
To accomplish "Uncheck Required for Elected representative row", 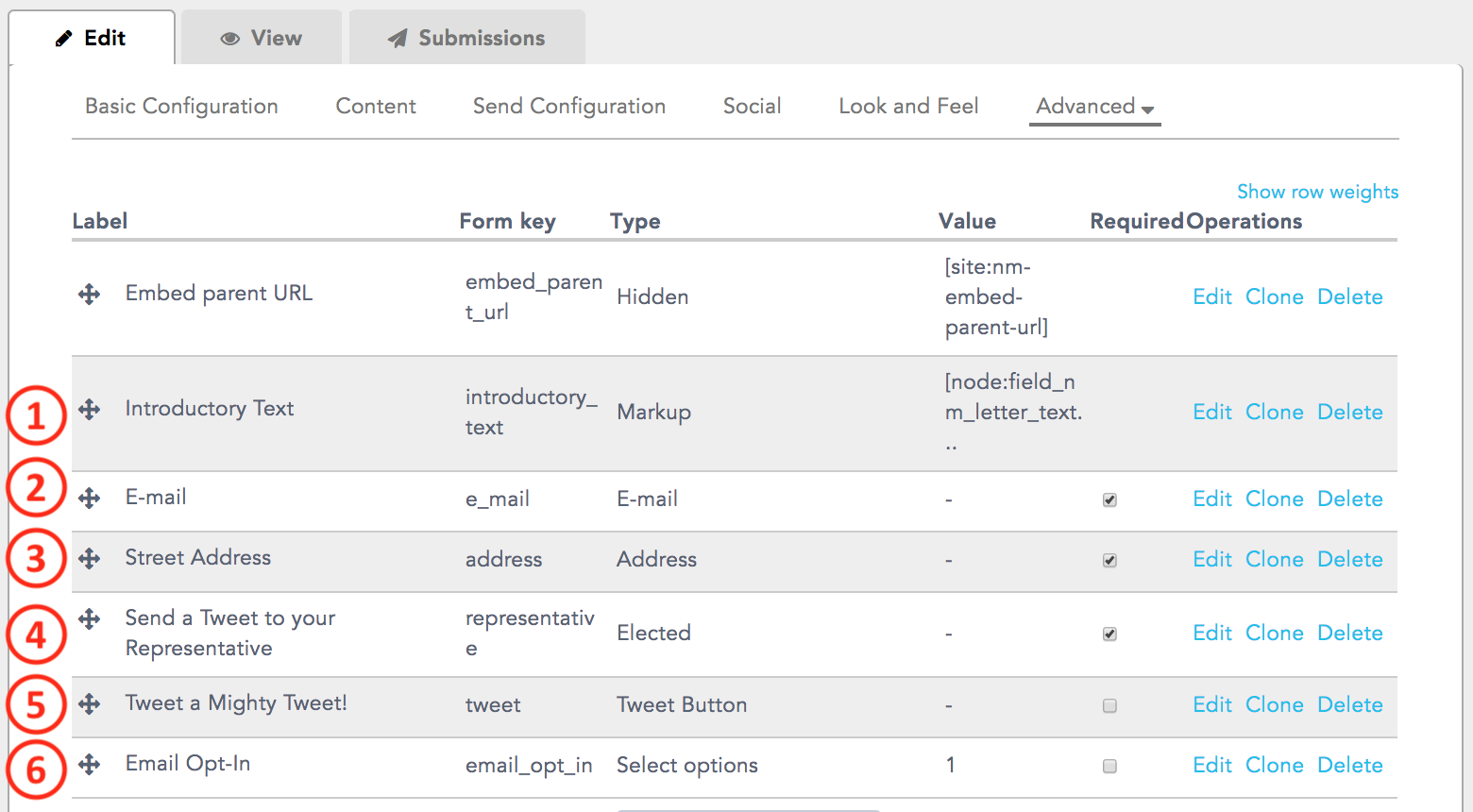I will pos(1109,634).
